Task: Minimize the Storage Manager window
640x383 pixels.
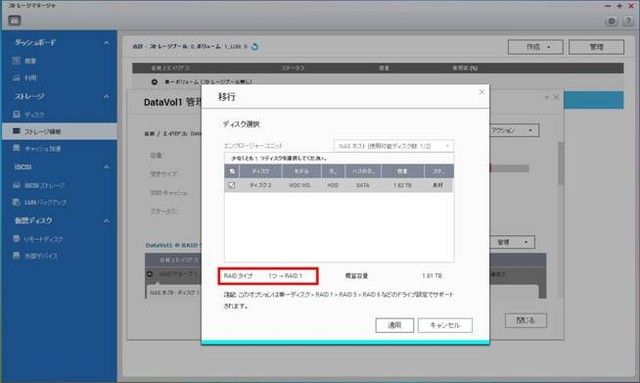Action: [608, 6]
